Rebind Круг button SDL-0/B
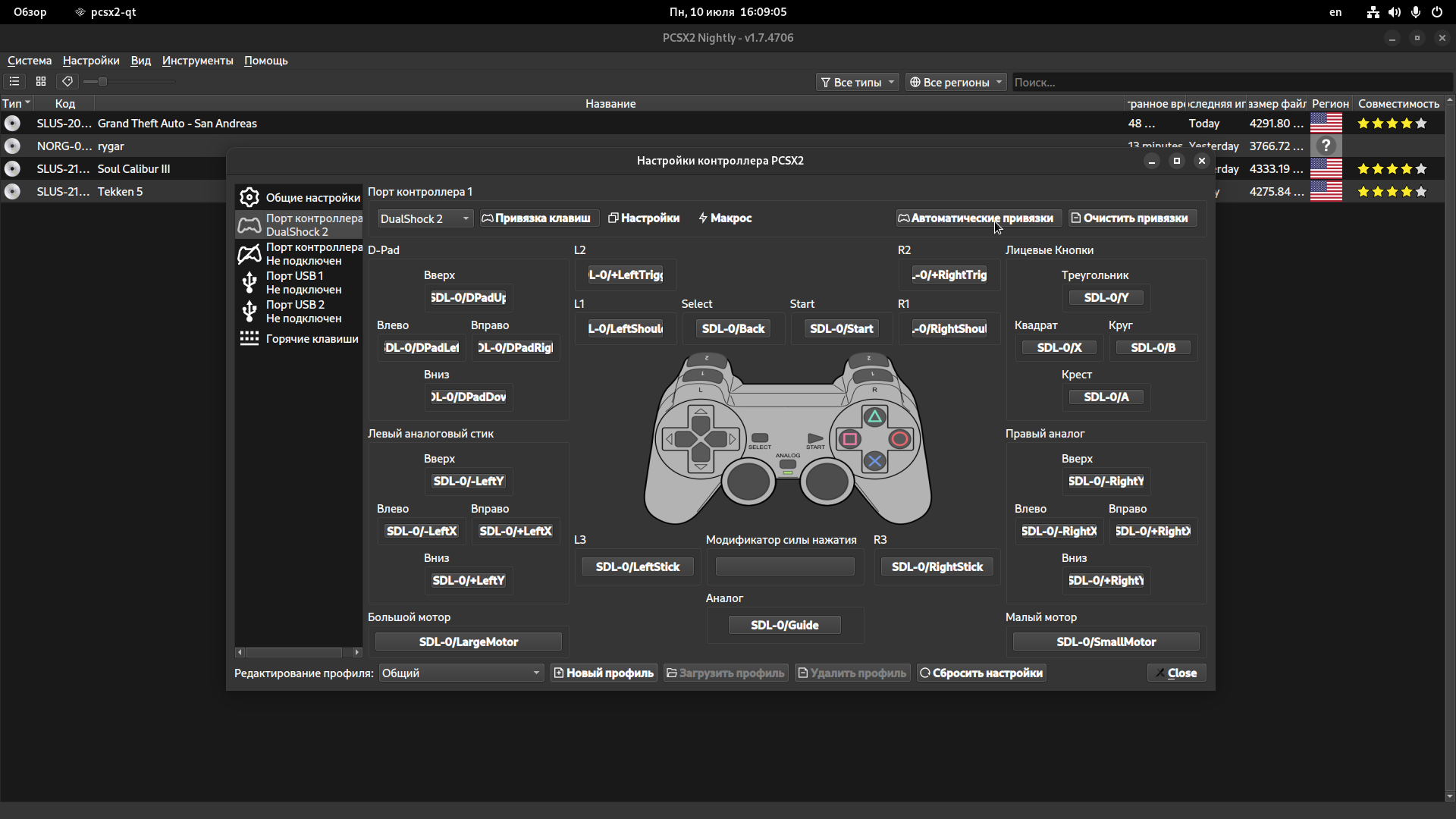This screenshot has height=819, width=1456. coord(1153,347)
